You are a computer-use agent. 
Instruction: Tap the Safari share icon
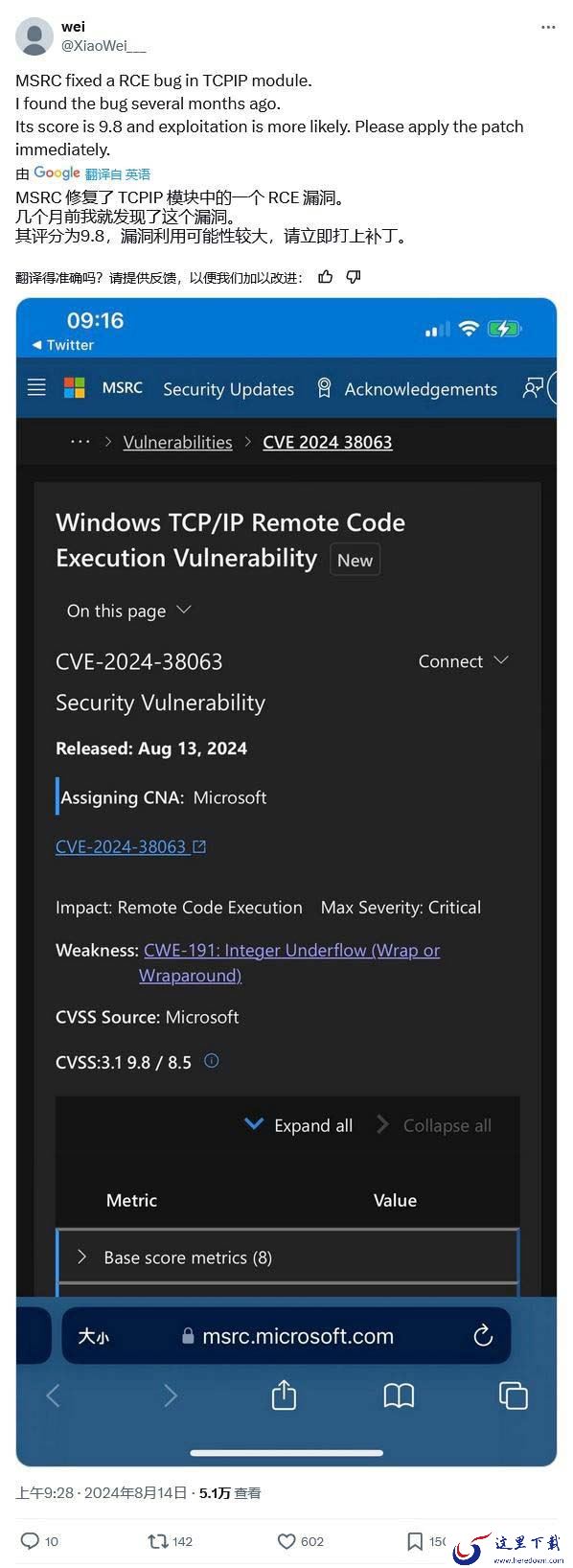pos(284,1395)
